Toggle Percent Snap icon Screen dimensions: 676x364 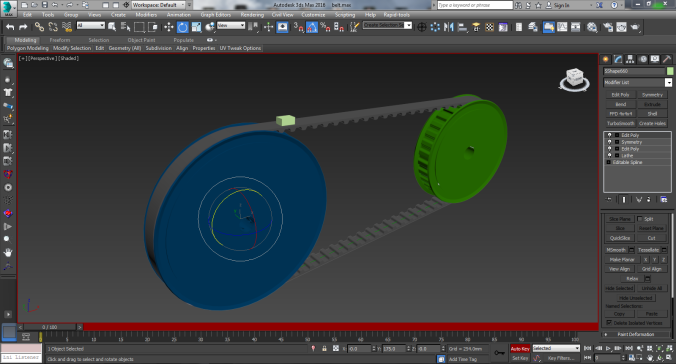[325, 27]
